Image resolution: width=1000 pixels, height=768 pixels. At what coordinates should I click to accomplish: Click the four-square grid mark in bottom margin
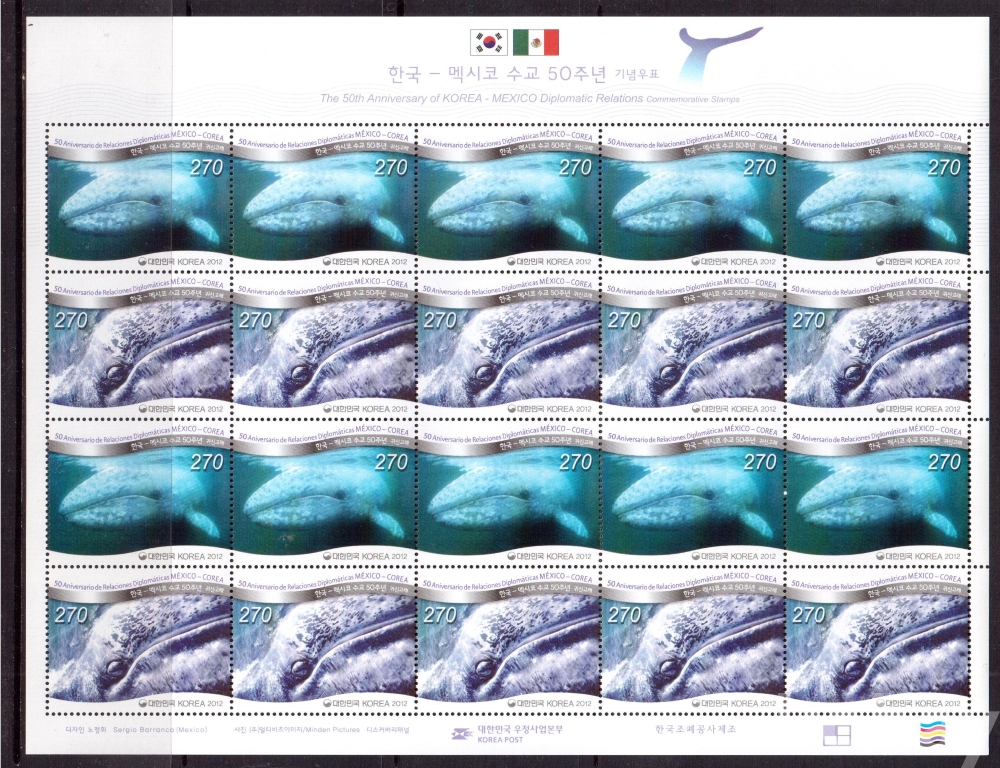coord(835,736)
